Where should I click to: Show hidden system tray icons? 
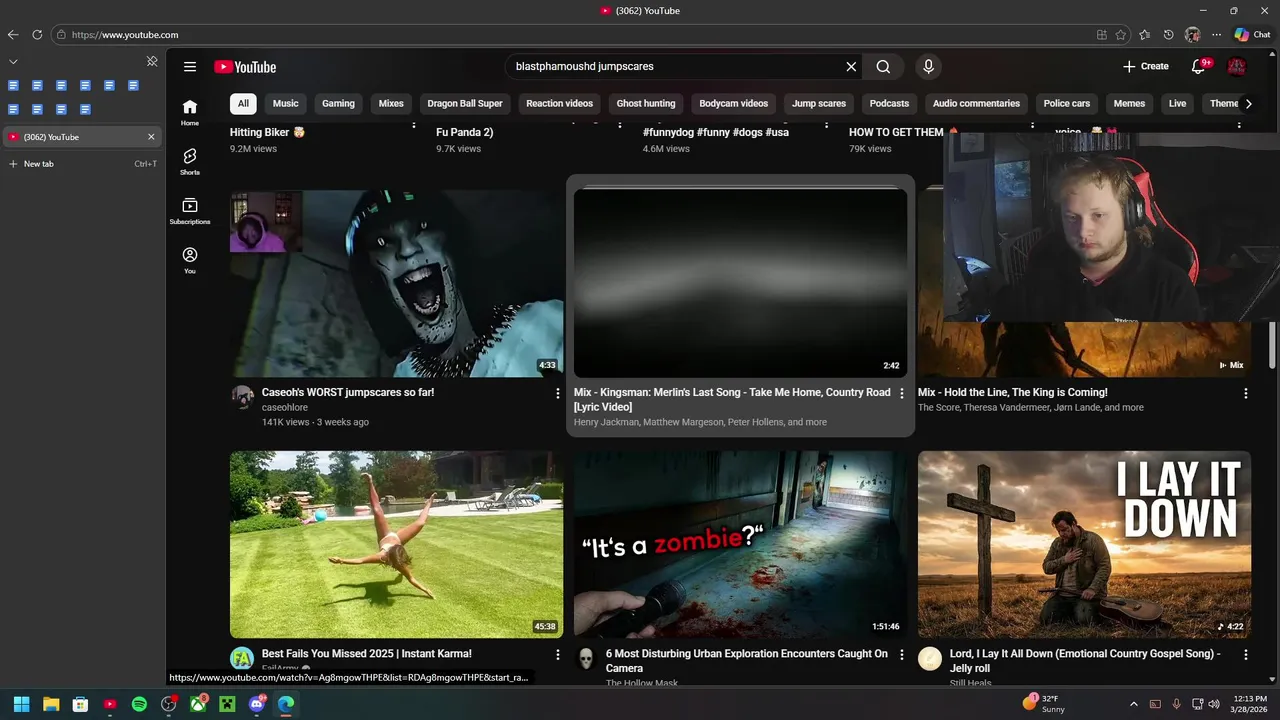click(x=1133, y=704)
